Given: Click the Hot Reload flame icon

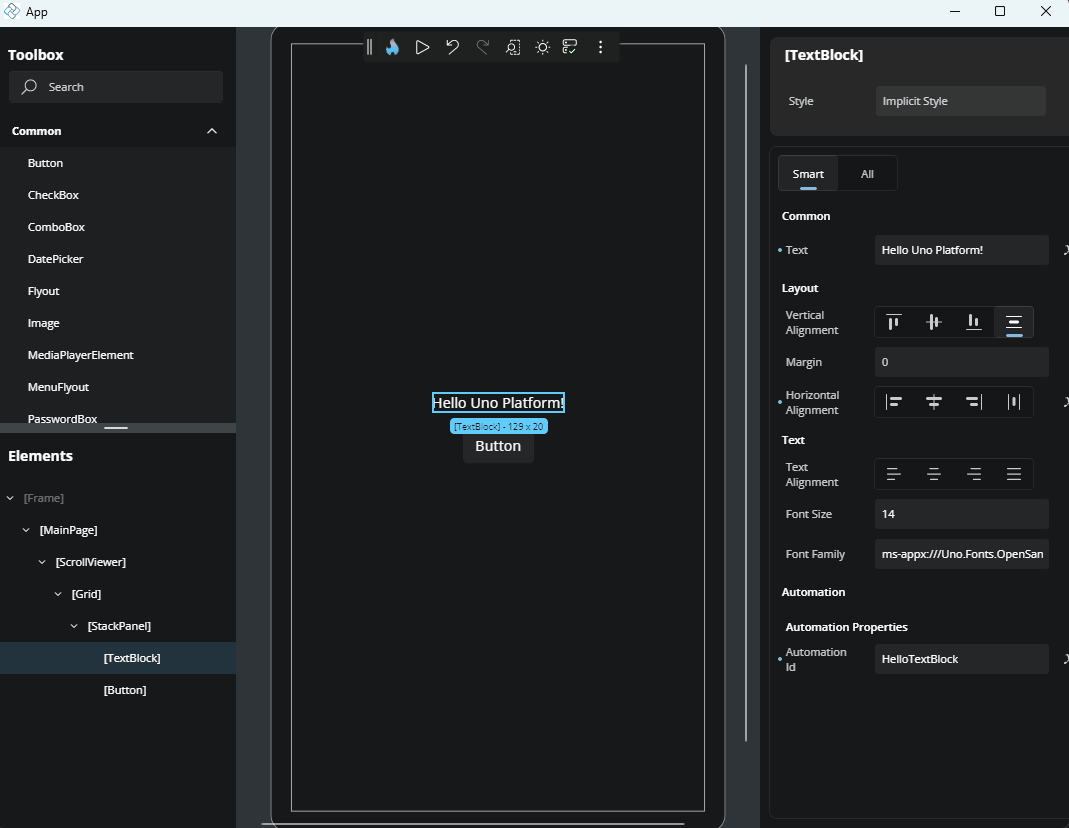Looking at the screenshot, I should 393,47.
